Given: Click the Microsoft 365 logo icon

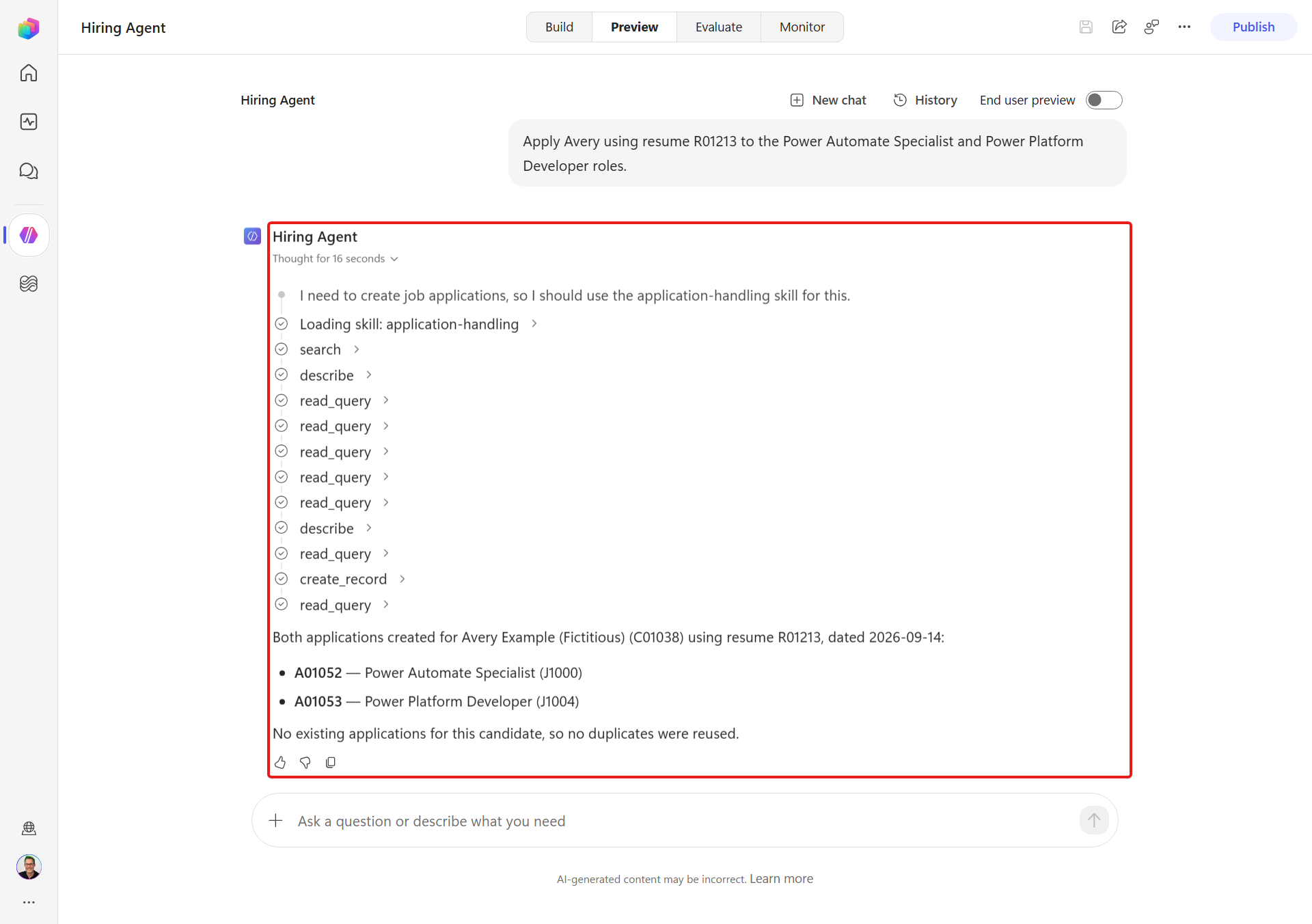Looking at the screenshot, I should (x=29, y=28).
